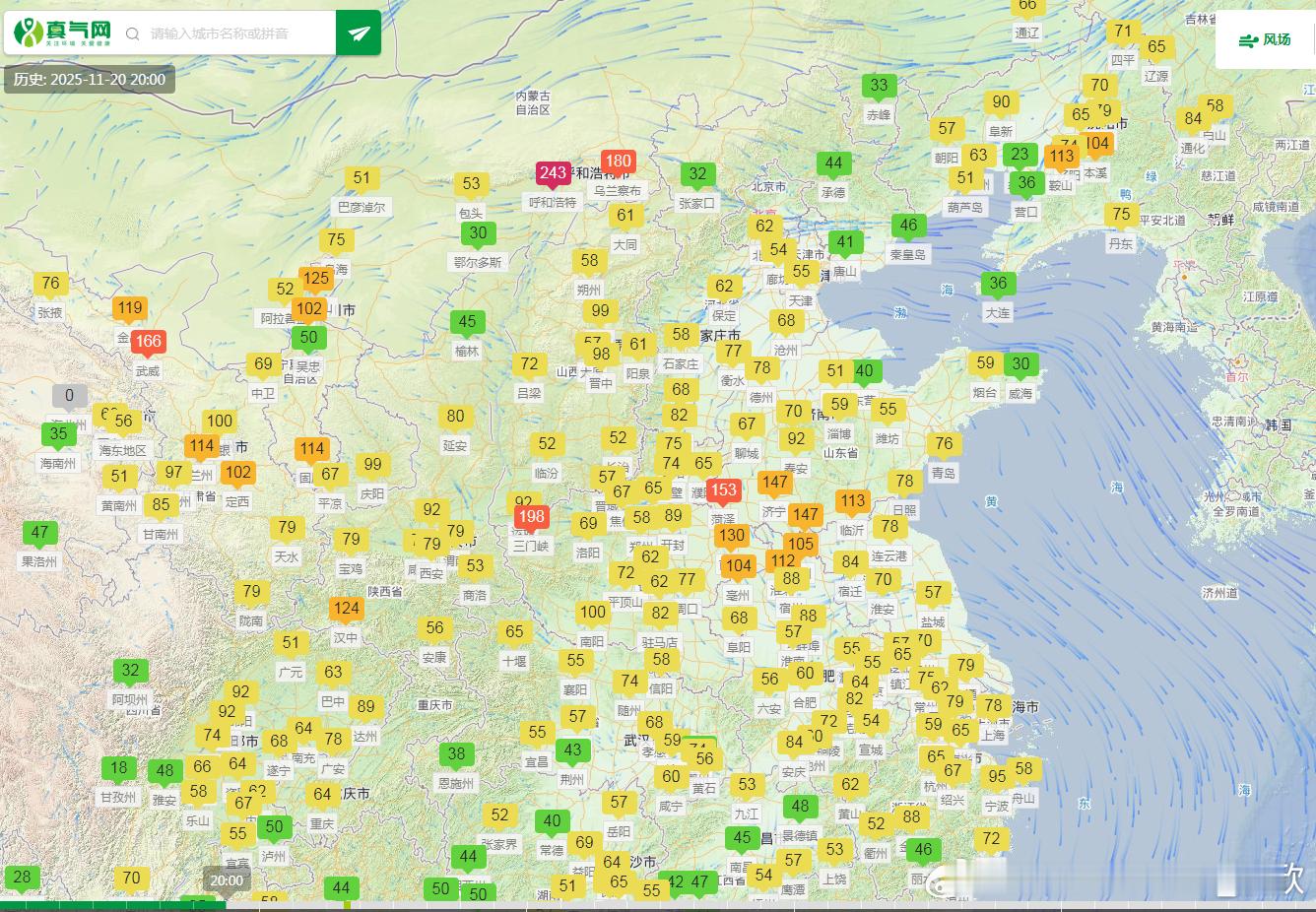Select the 68 marker above 阜阳
This screenshot has width=1316, height=912.
coord(738,619)
